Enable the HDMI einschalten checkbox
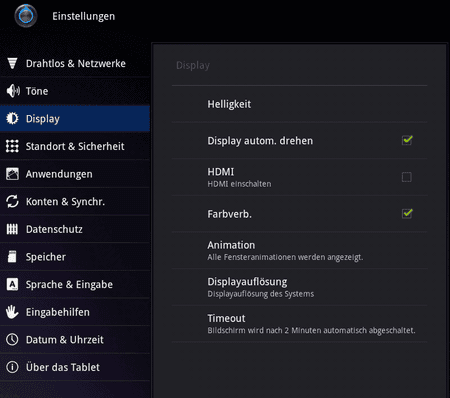The image size is (450, 398). point(407,177)
